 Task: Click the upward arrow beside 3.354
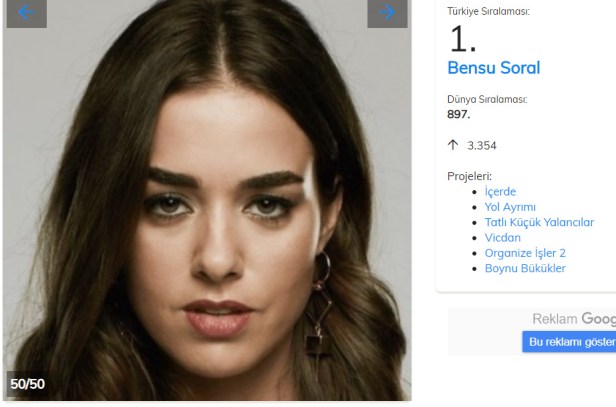(x=453, y=145)
